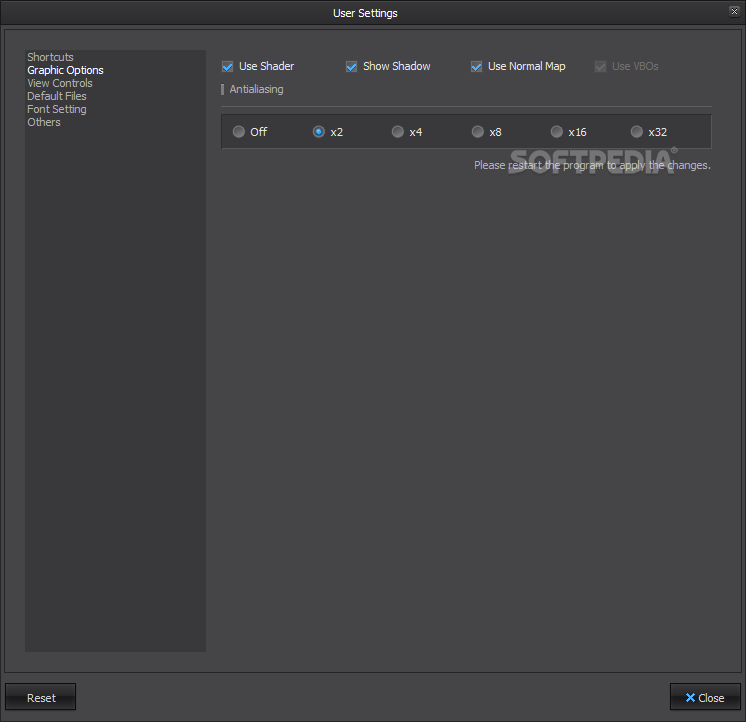Viewport: 746px width, 722px height.
Task: Close the User Settings dialog with Close
Action: pos(705,697)
